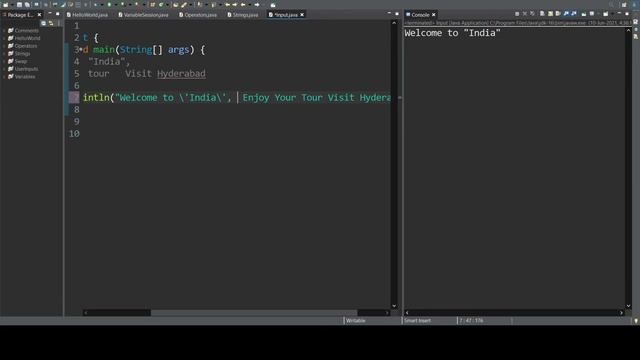Open Package Explorer view menu icon
This screenshot has height=360, width=640.
coord(59,23)
